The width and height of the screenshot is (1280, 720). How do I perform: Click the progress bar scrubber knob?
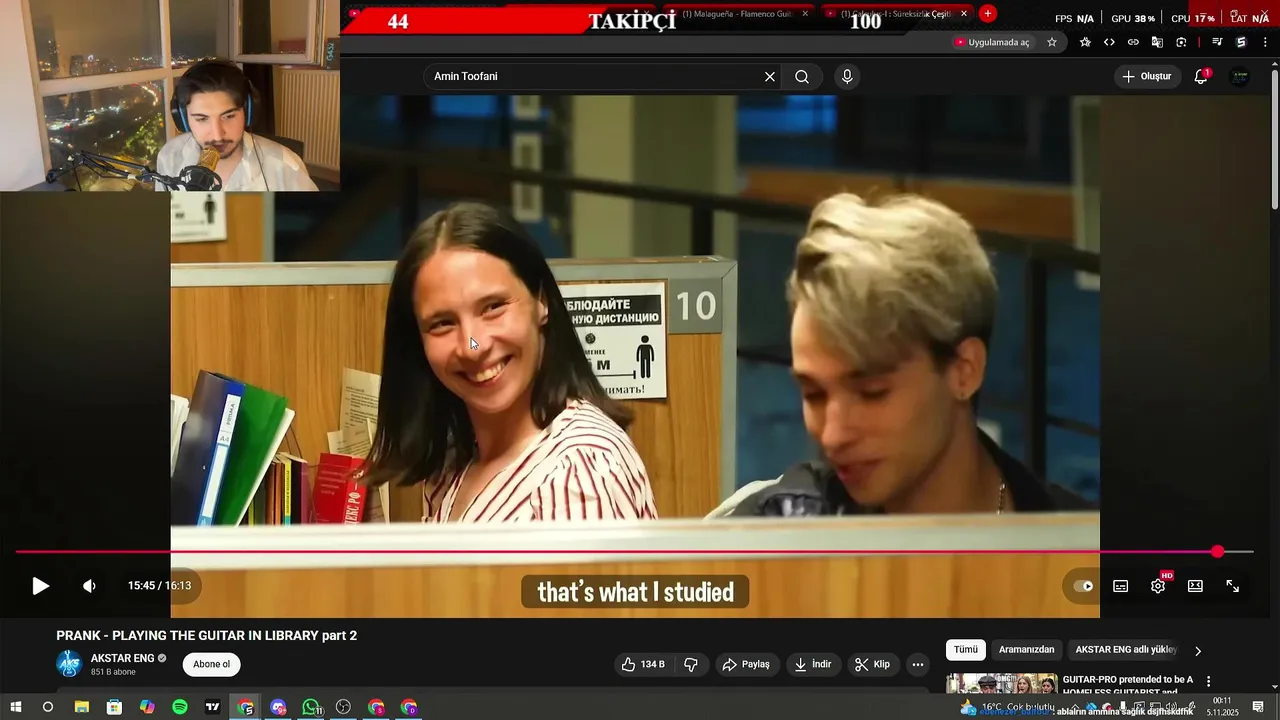(1217, 552)
